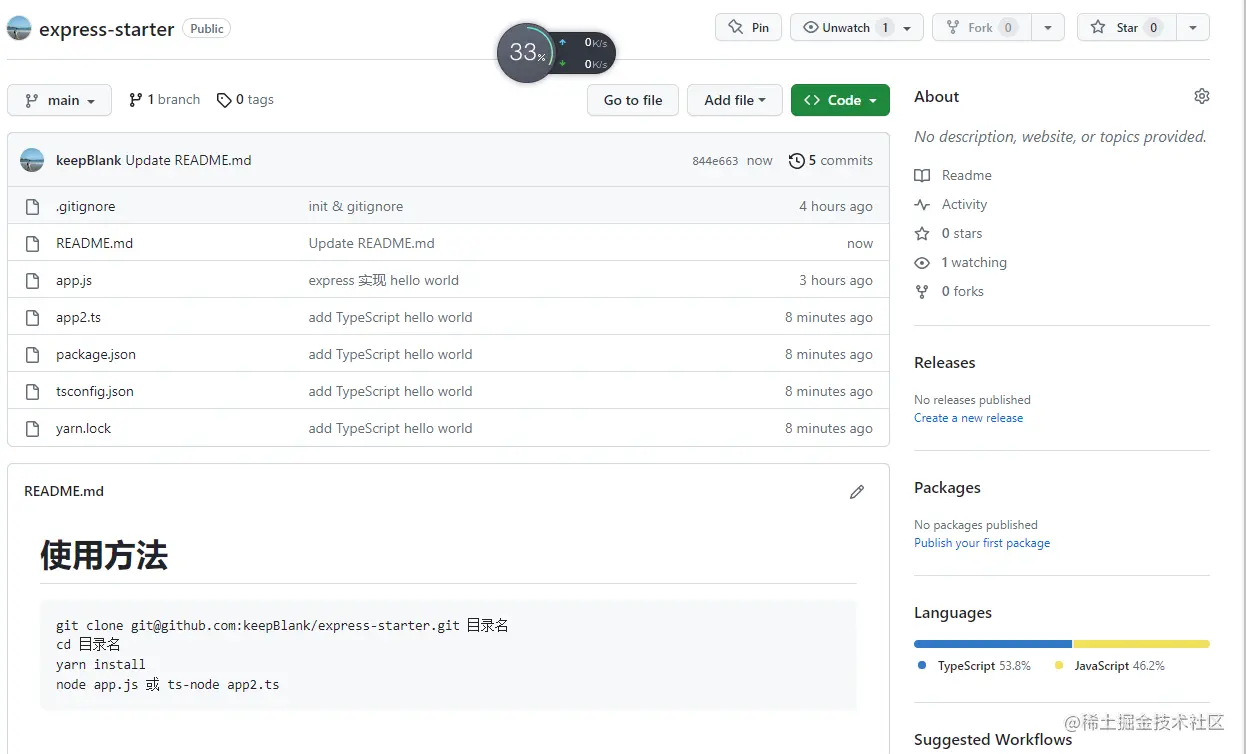Click the file icon next to .gitignore
The height and width of the screenshot is (754, 1246).
coord(33,206)
